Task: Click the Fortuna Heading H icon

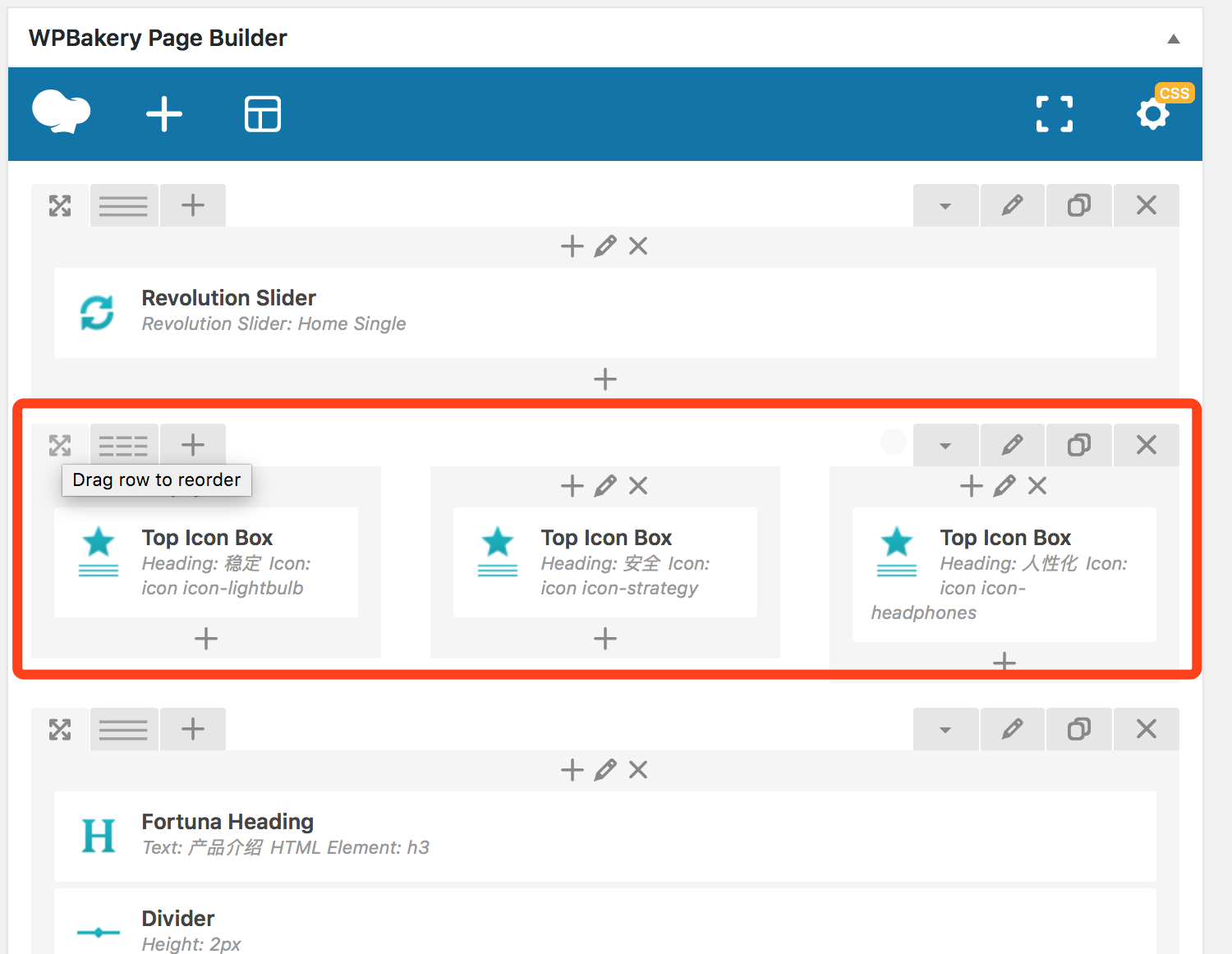Action: (99, 836)
